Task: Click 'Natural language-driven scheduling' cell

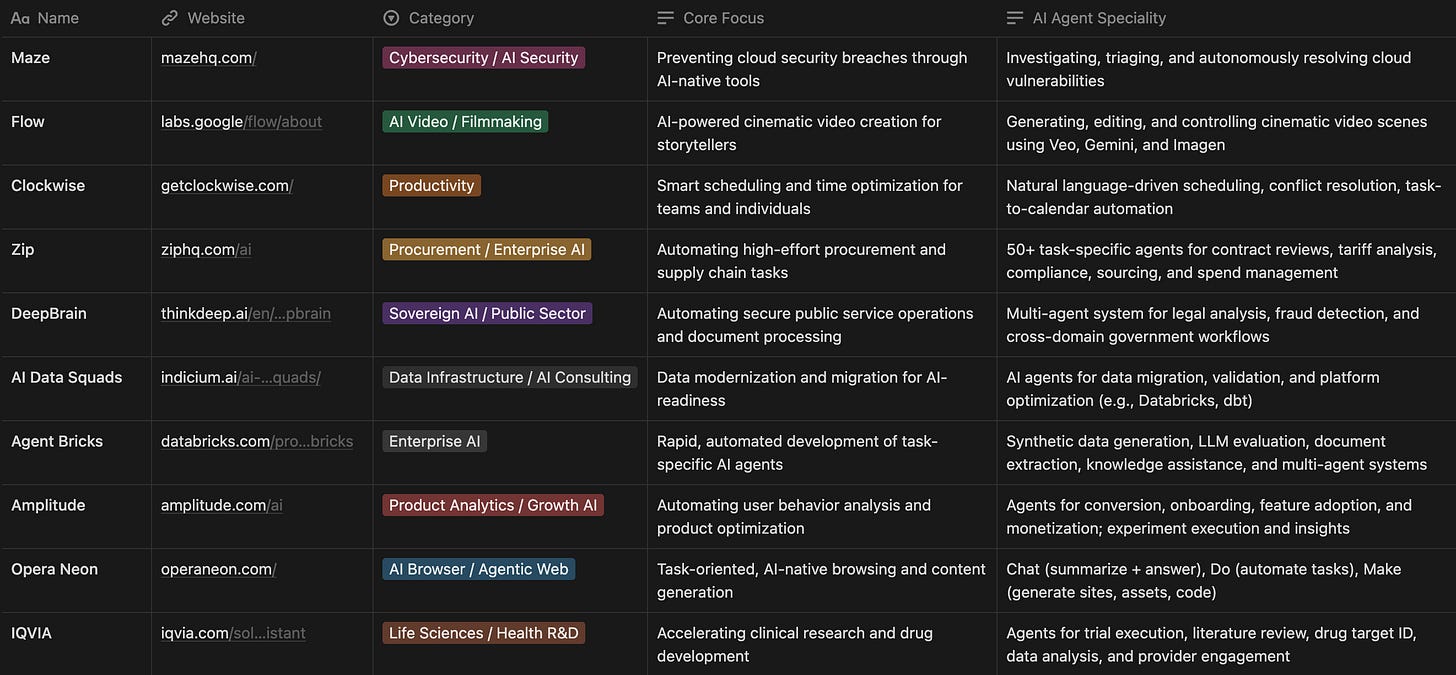Action: click(1226, 197)
